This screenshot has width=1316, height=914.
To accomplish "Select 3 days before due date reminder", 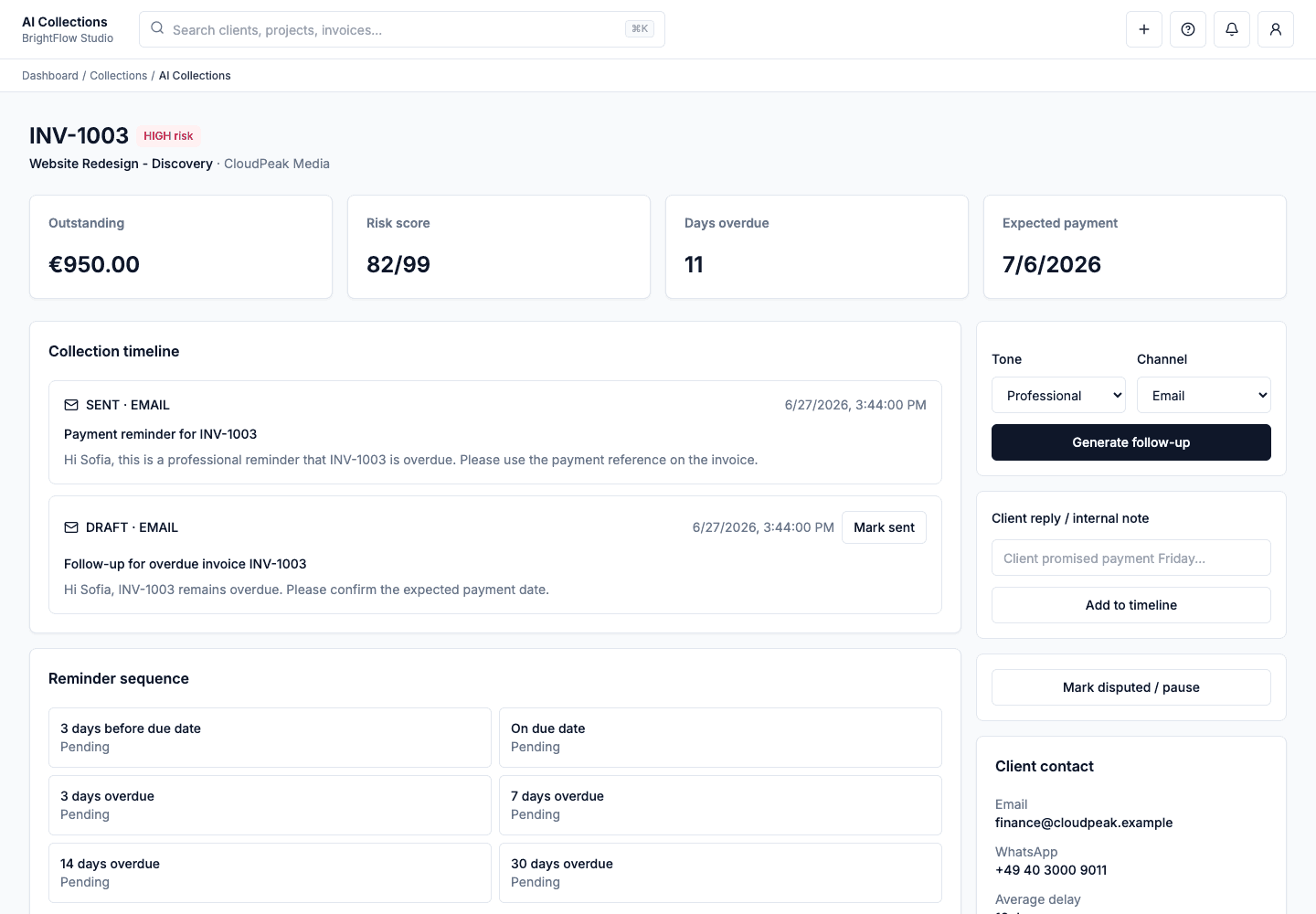I will click(x=270, y=738).
